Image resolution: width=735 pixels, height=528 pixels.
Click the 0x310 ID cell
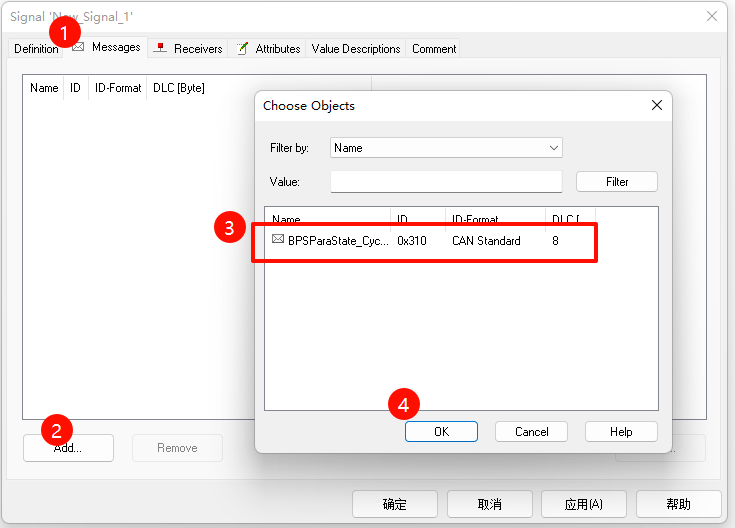[412, 241]
